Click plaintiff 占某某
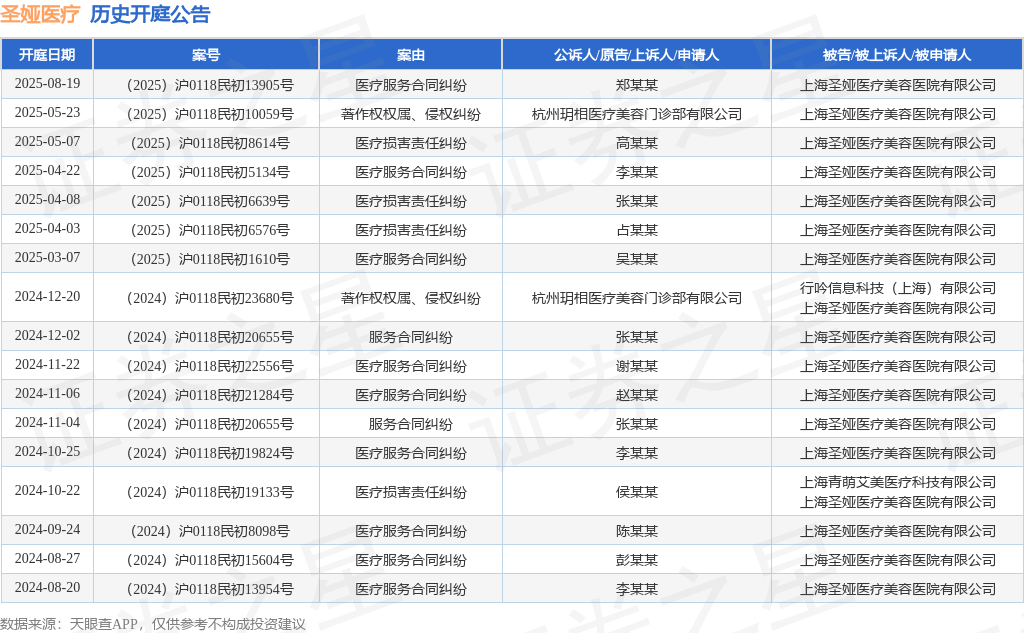1024x633 pixels. pyautogui.click(x=637, y=230)
